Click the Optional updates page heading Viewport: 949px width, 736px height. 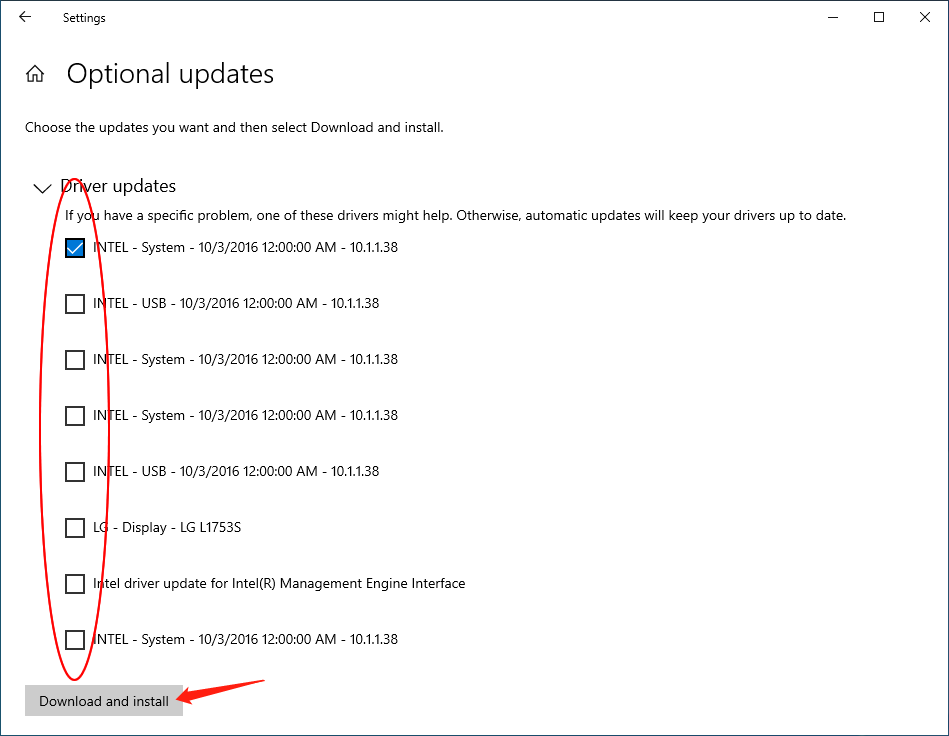170,74
